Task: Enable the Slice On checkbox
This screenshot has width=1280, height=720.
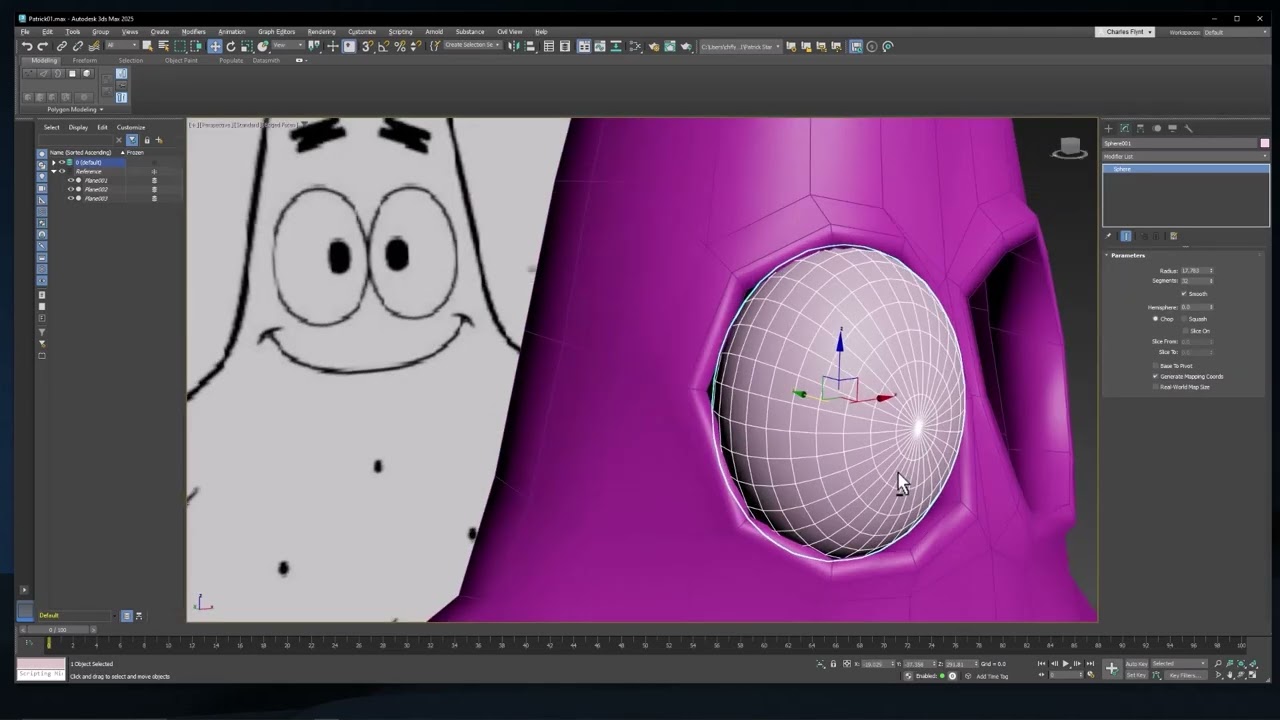Action: (1186, 331)
